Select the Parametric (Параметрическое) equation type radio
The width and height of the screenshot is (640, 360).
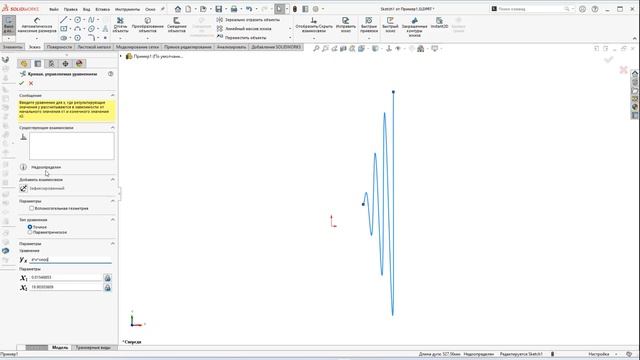tap(30, 232)
